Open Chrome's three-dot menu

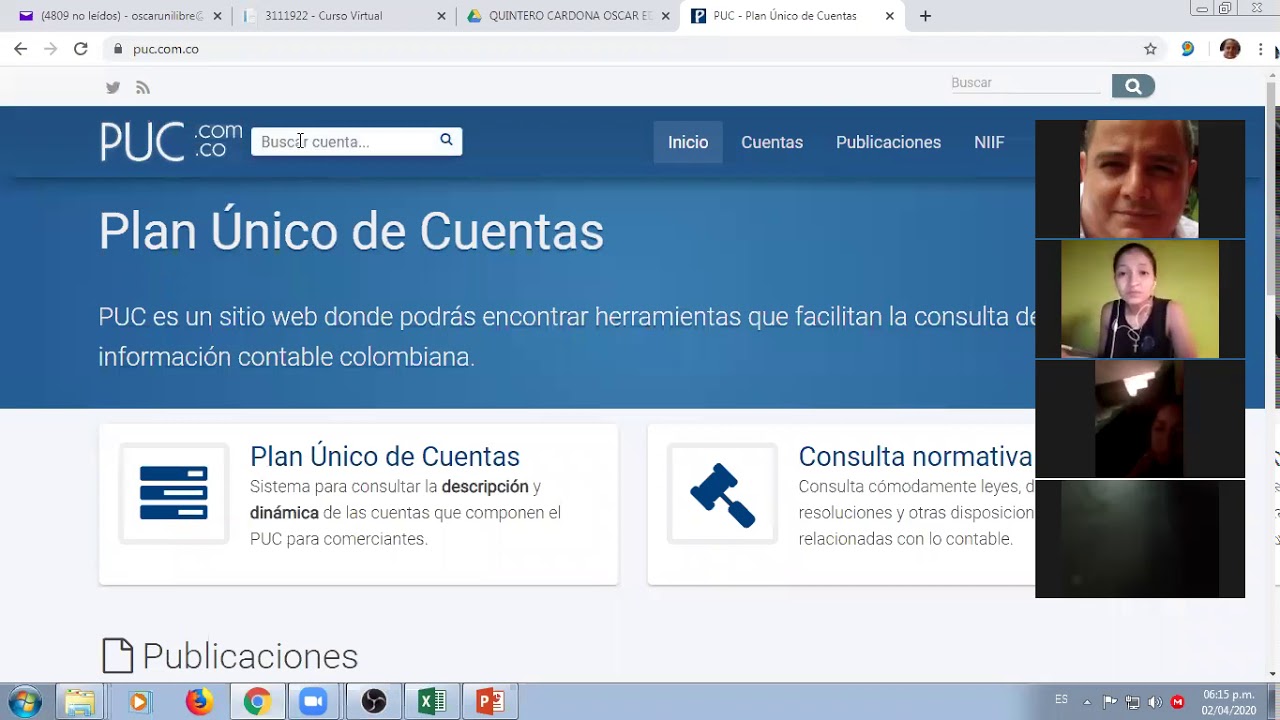coord(1260,48)
